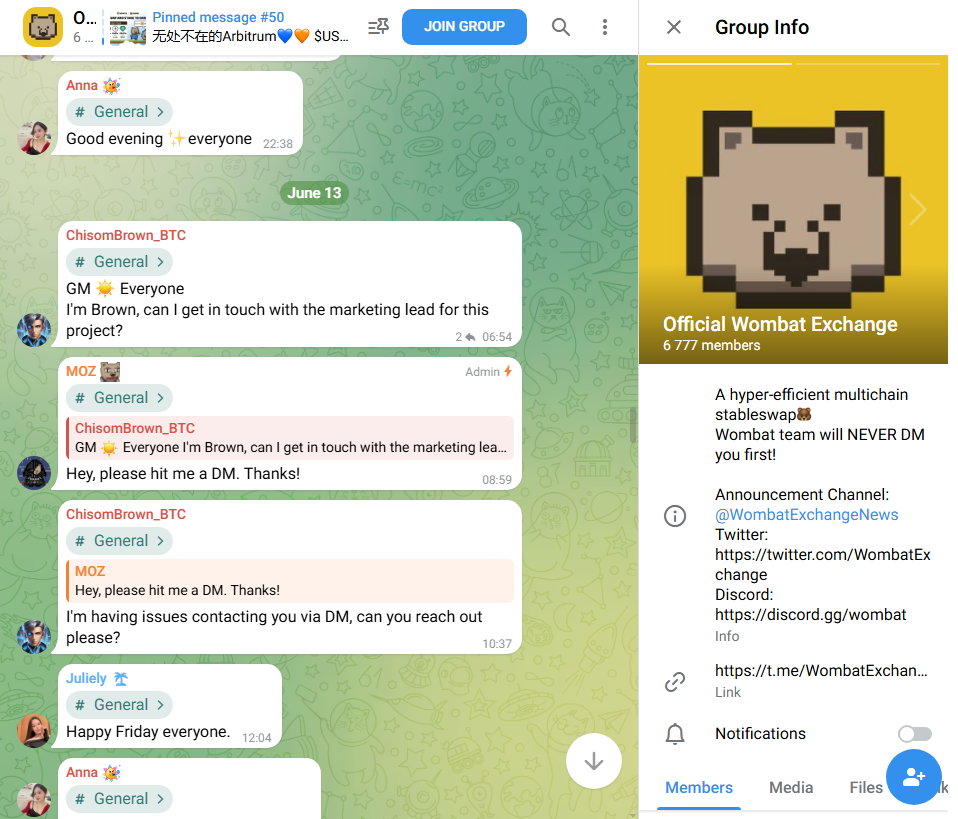Show next group photo with right chevron
958x819 pixels.
918,210
